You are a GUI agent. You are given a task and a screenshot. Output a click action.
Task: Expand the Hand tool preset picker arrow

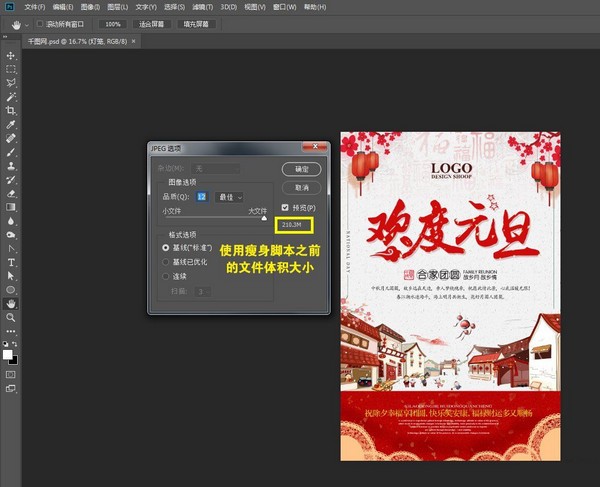pos(27,23)
